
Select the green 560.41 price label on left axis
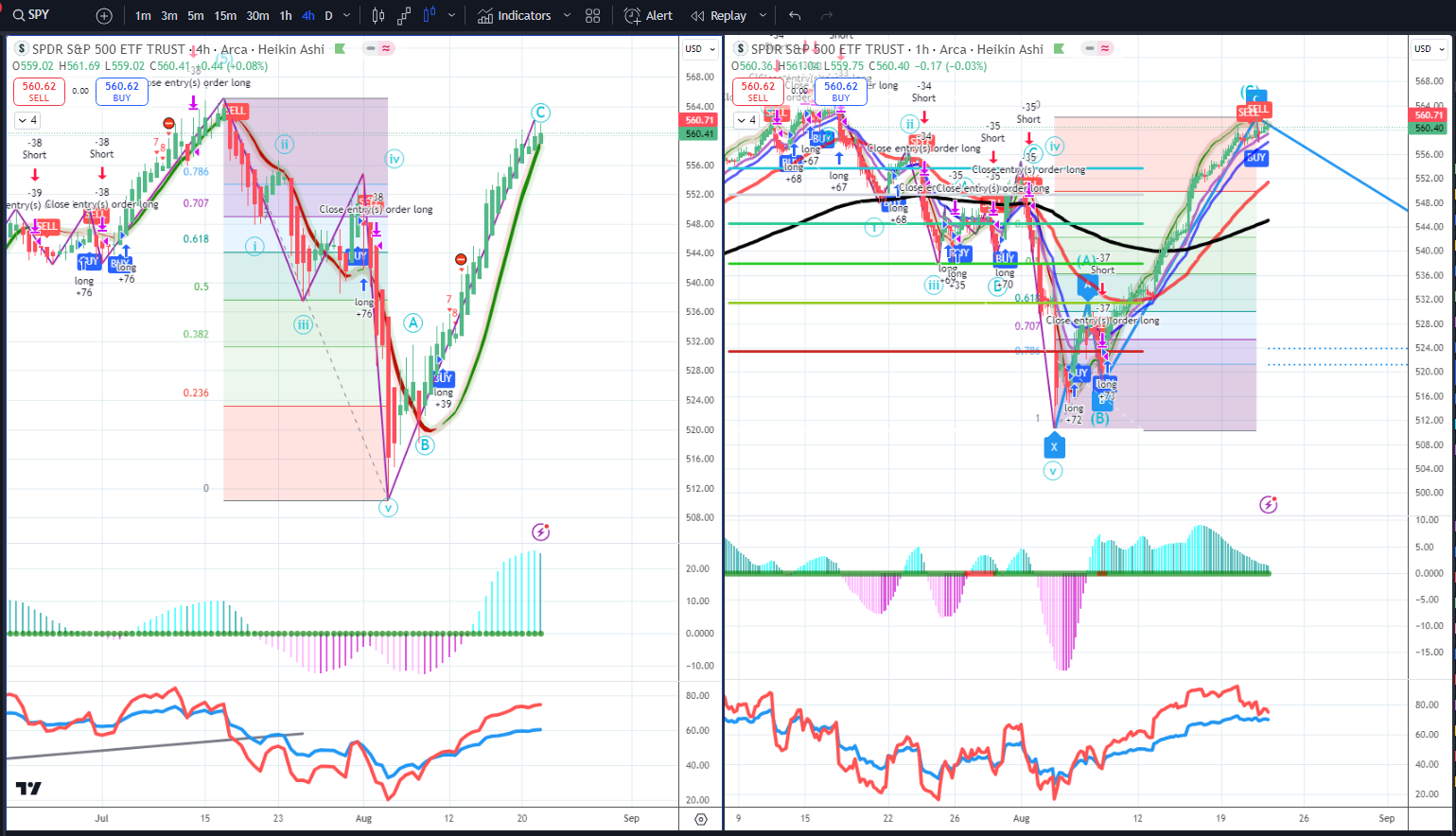(699, 133)
